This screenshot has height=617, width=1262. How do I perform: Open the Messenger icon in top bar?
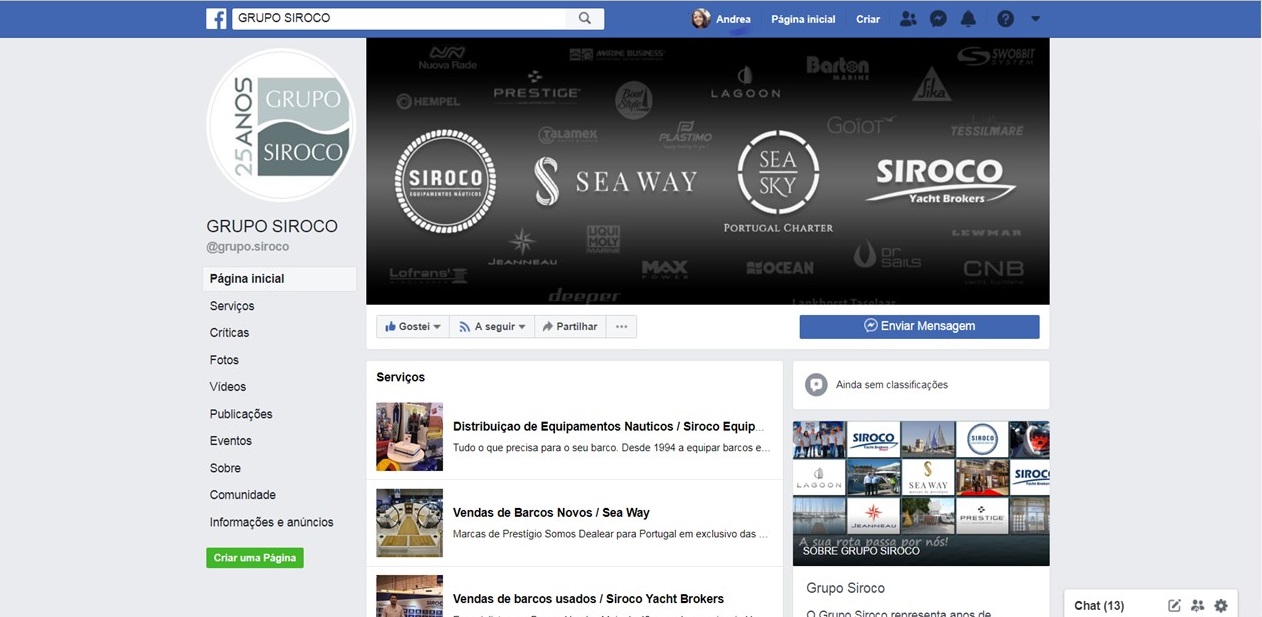[x=938, y=19]
